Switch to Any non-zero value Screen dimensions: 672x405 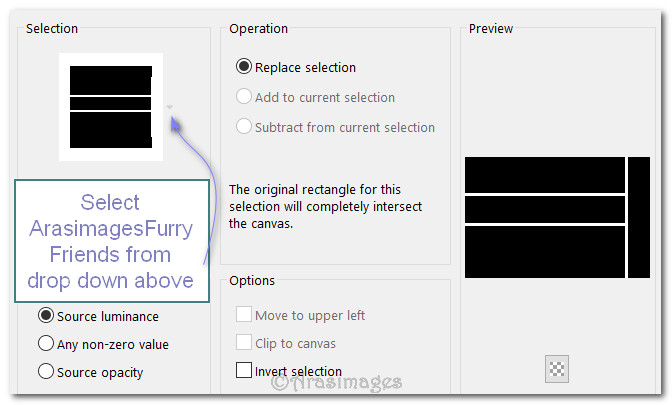point(46,343)
